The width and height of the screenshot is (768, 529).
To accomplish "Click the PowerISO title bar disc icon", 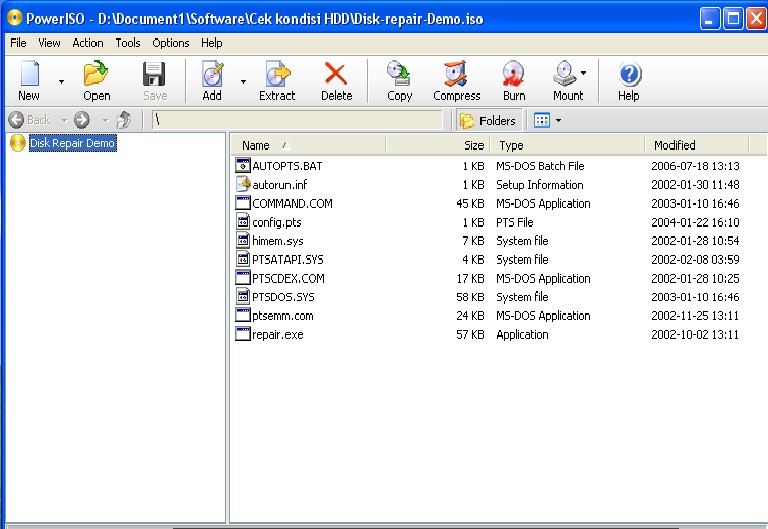I will click(x=15, y=18).
